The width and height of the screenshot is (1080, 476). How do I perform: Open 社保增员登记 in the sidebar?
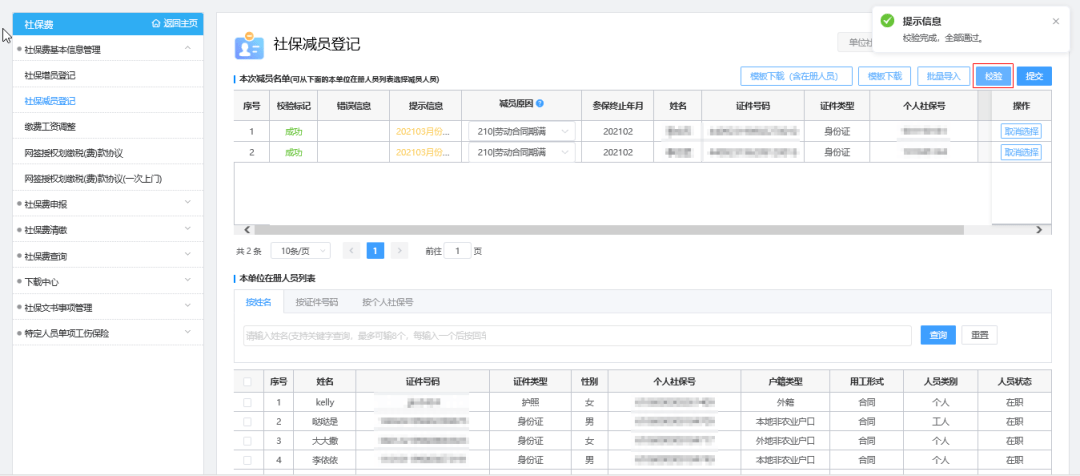(x=50, y=75)
